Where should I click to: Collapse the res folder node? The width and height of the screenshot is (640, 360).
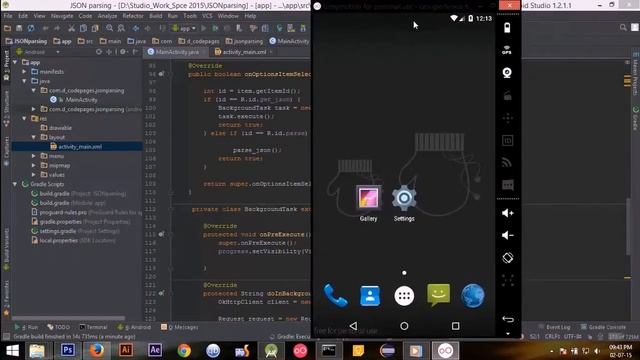click(24, 118)
